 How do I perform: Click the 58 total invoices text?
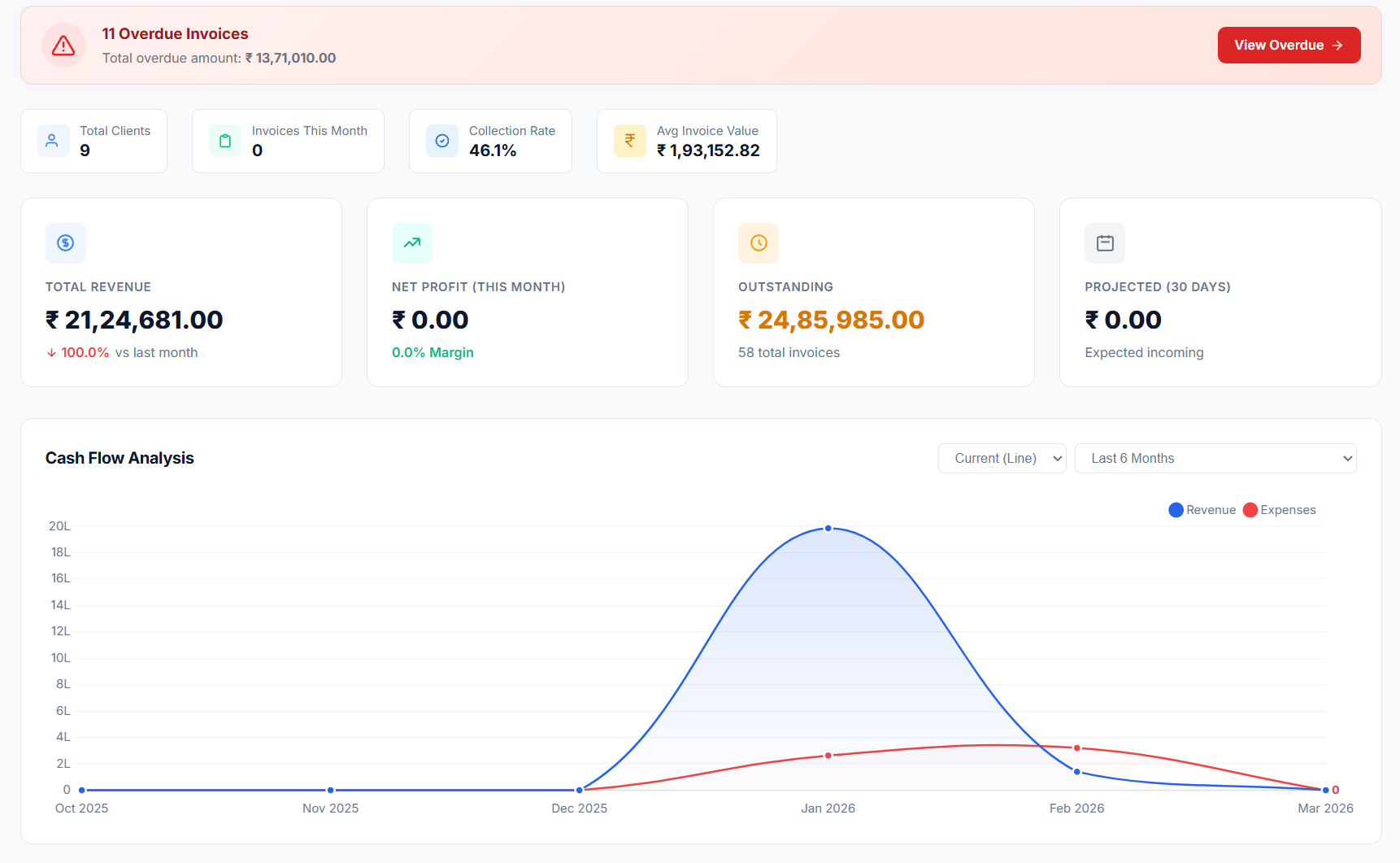tap(789, 353)
